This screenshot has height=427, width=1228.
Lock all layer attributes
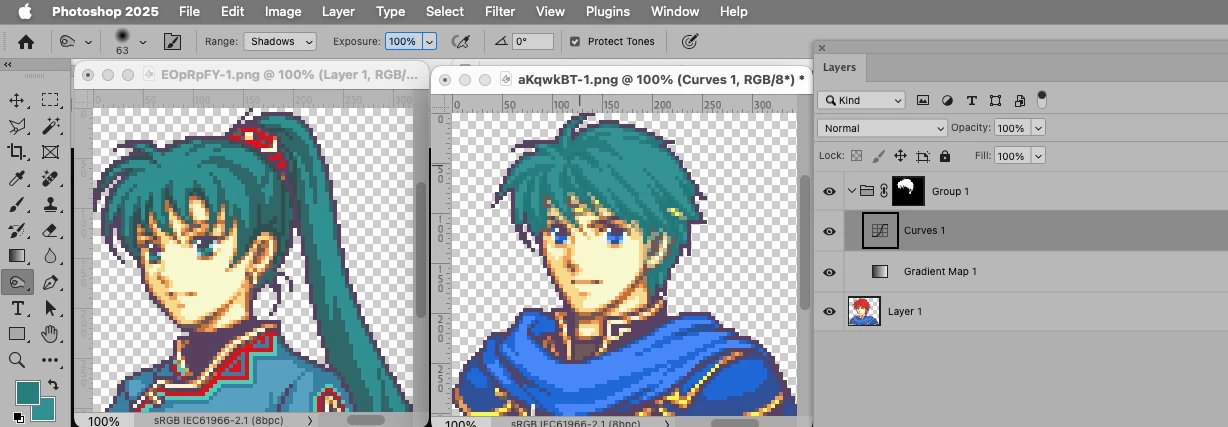tap(944, 156)
